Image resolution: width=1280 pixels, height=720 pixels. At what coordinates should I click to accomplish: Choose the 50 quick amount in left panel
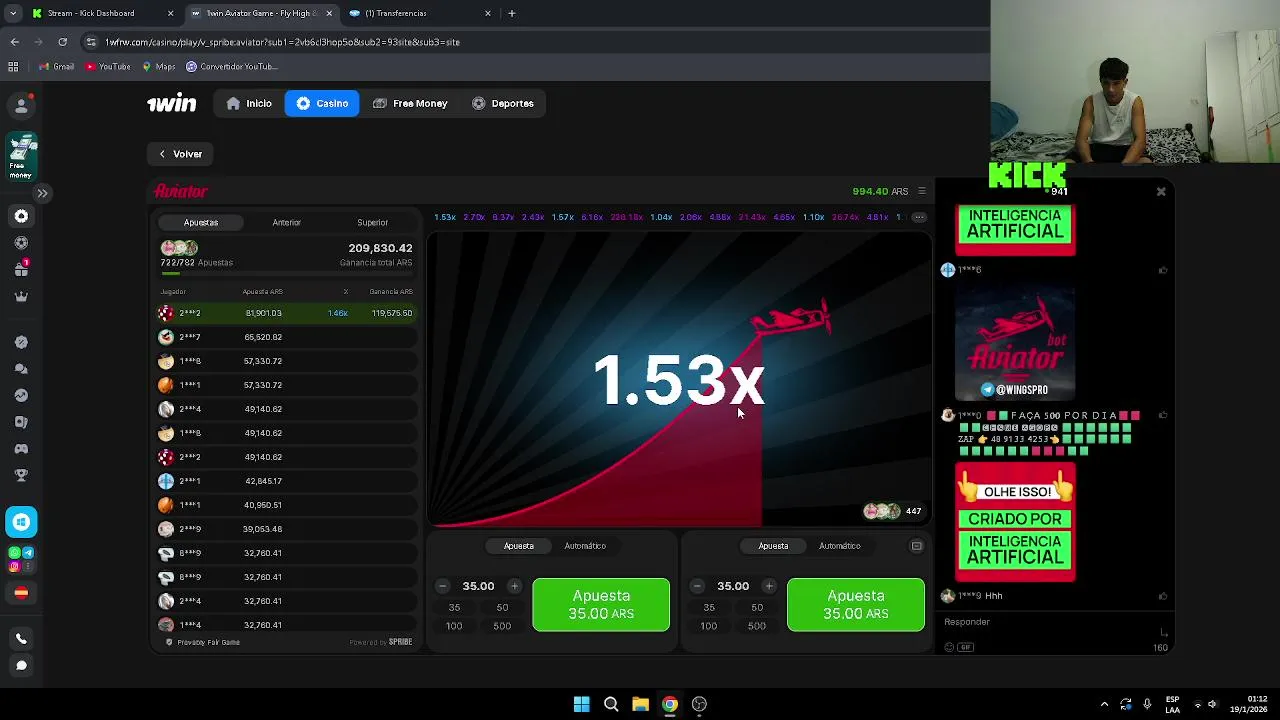(502, 607)
